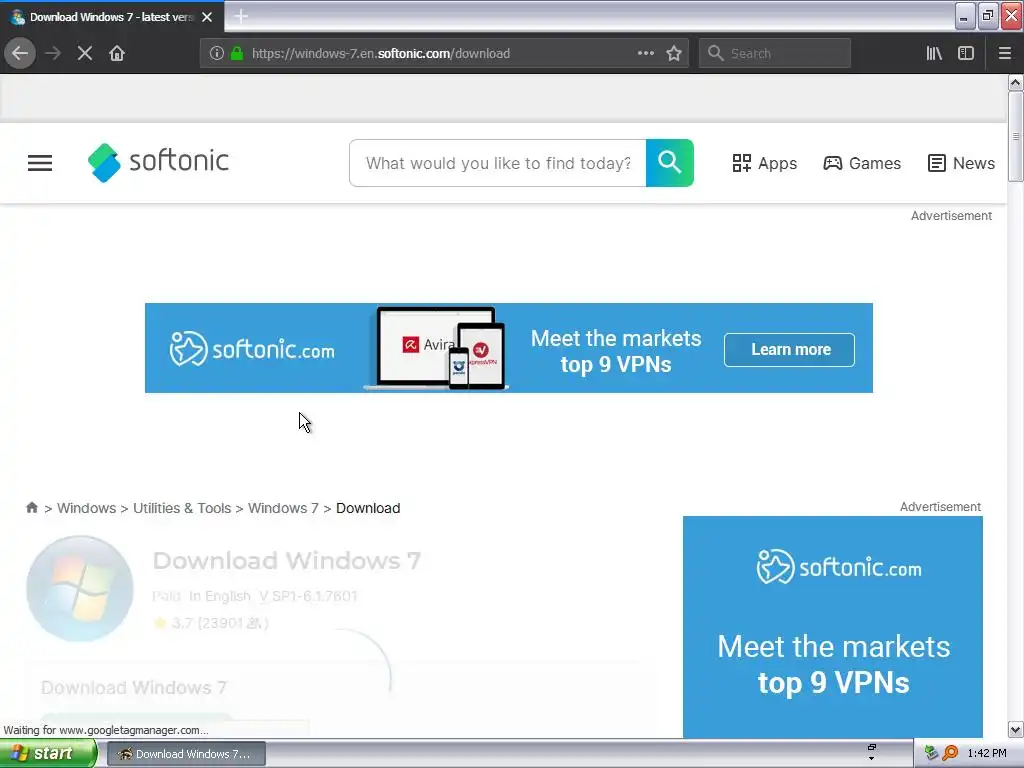Open the Games section
Image resolution: width=1024 pixels, height=768 pixels.
[862, 163]
